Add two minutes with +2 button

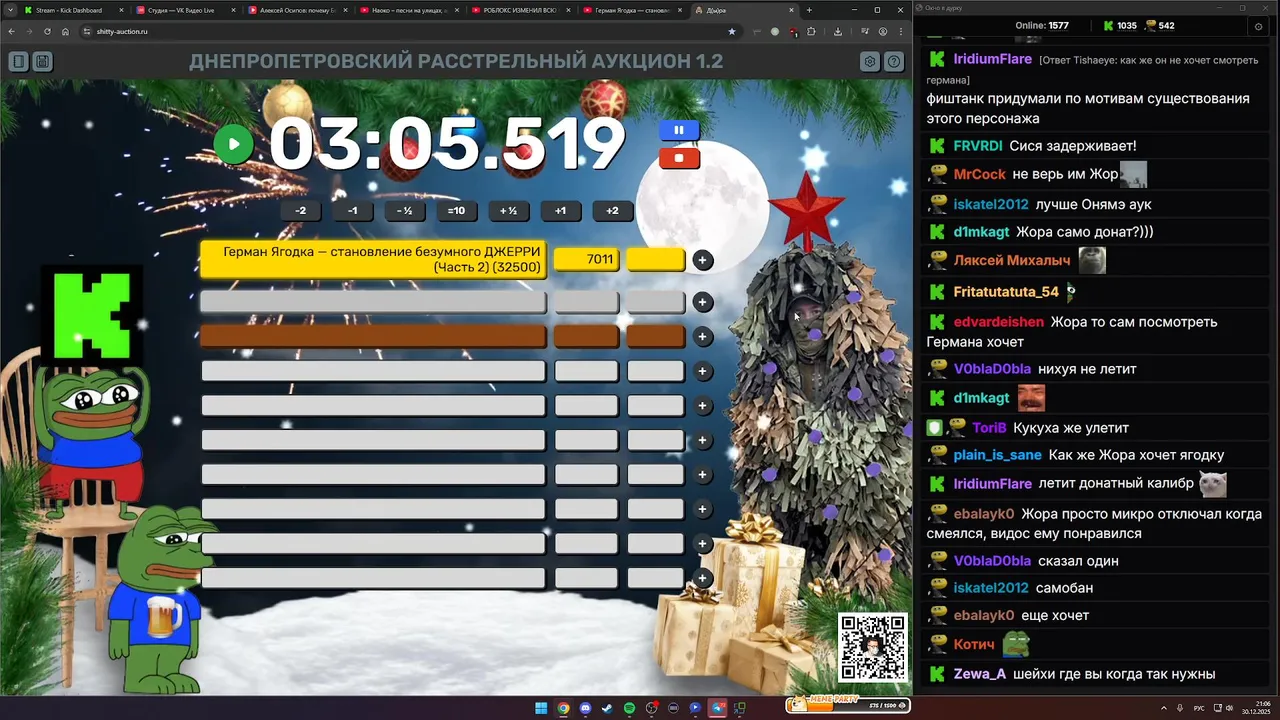(x=612, y=211)
